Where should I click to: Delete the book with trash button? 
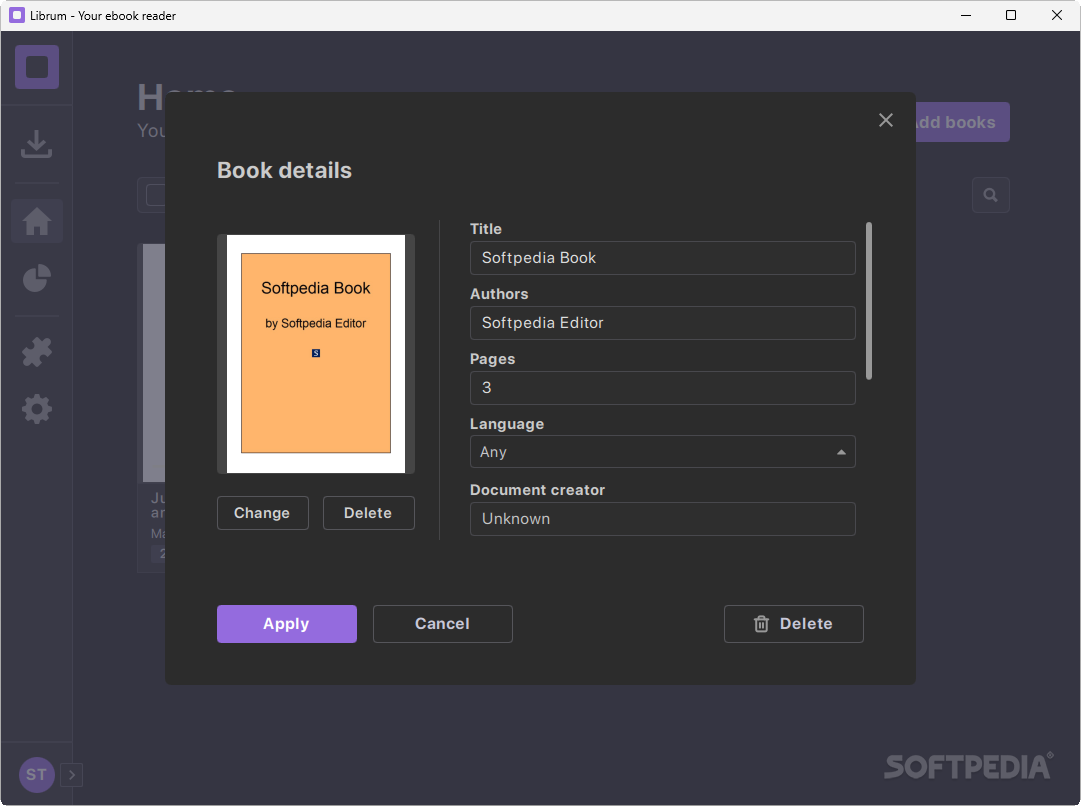794,624
